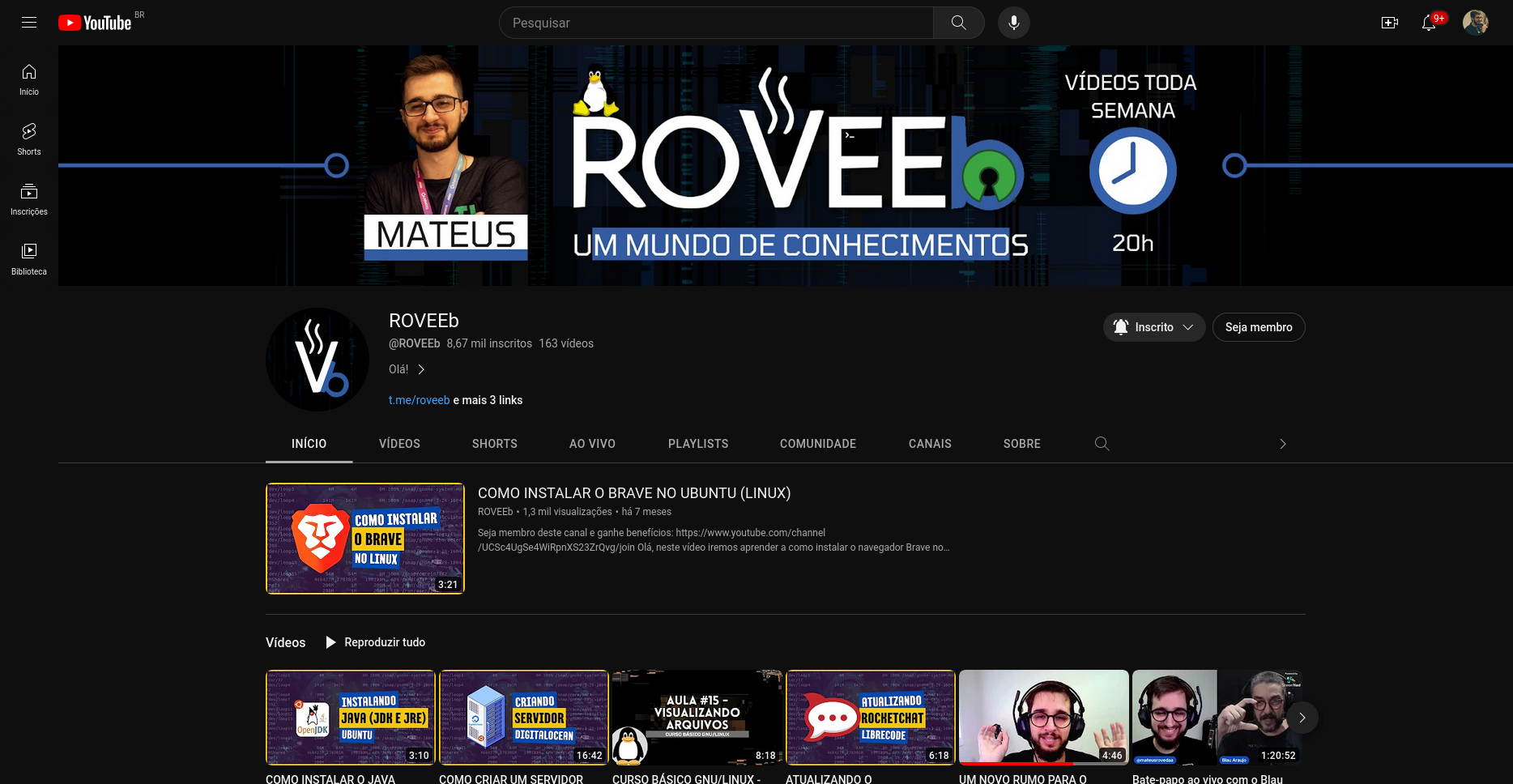Open the account avatar menu
This screenshot has height=784, width=1513.
pos(1475,23)
